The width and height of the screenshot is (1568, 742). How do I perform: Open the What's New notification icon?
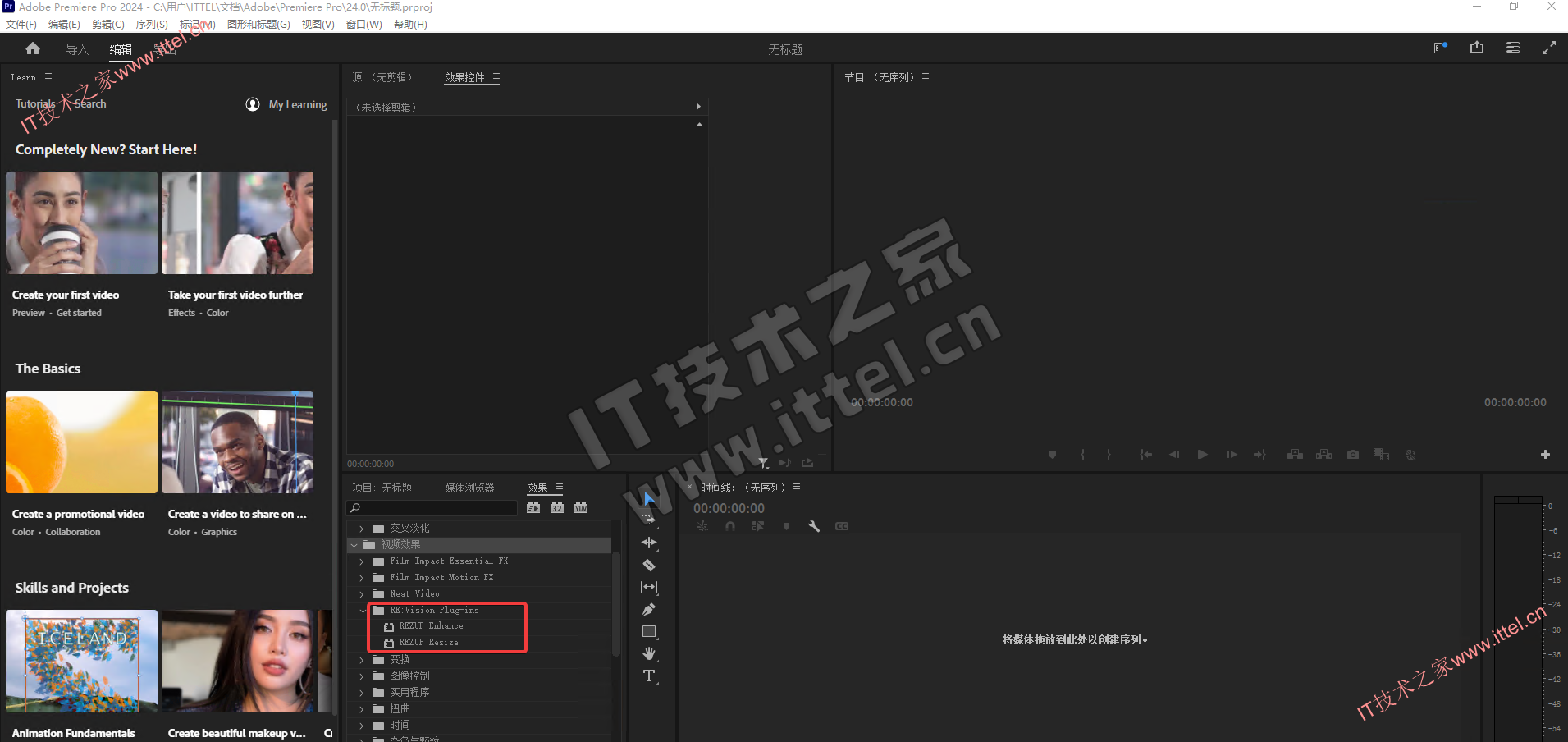click(x=1441, y=48)
